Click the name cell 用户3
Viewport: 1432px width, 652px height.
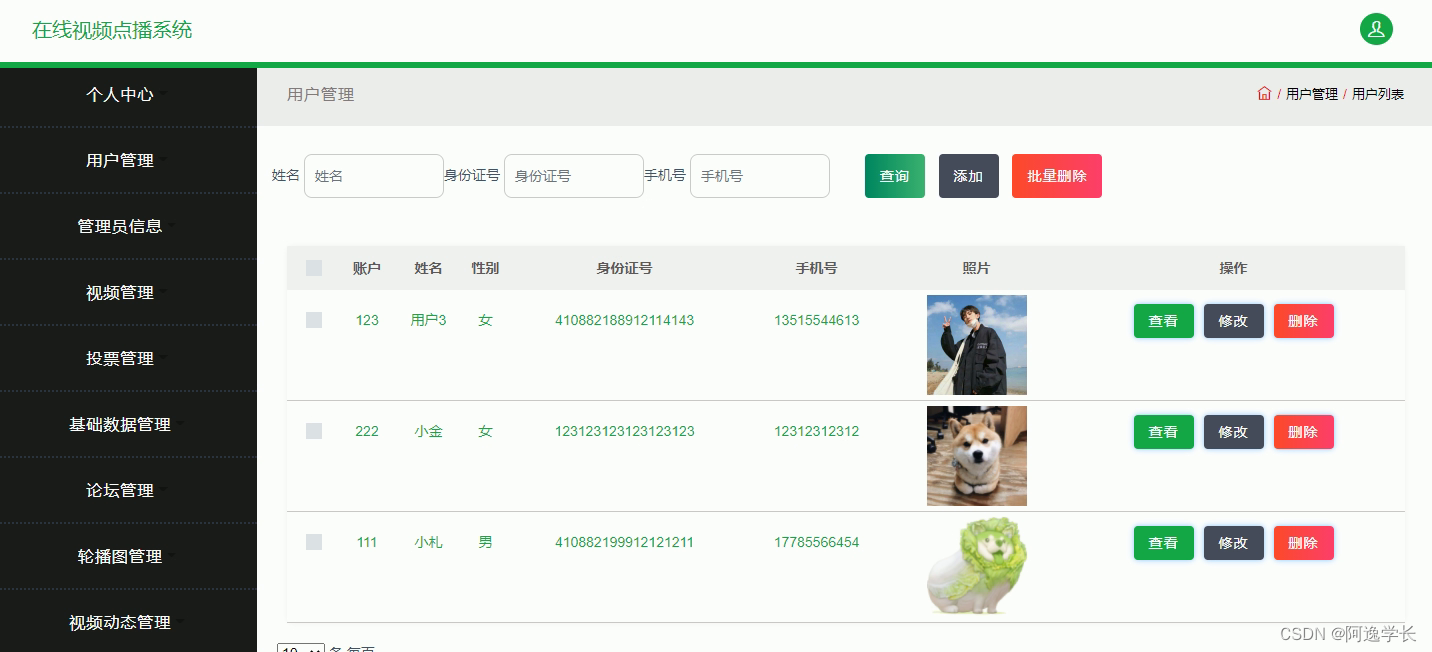pos(429,320)
